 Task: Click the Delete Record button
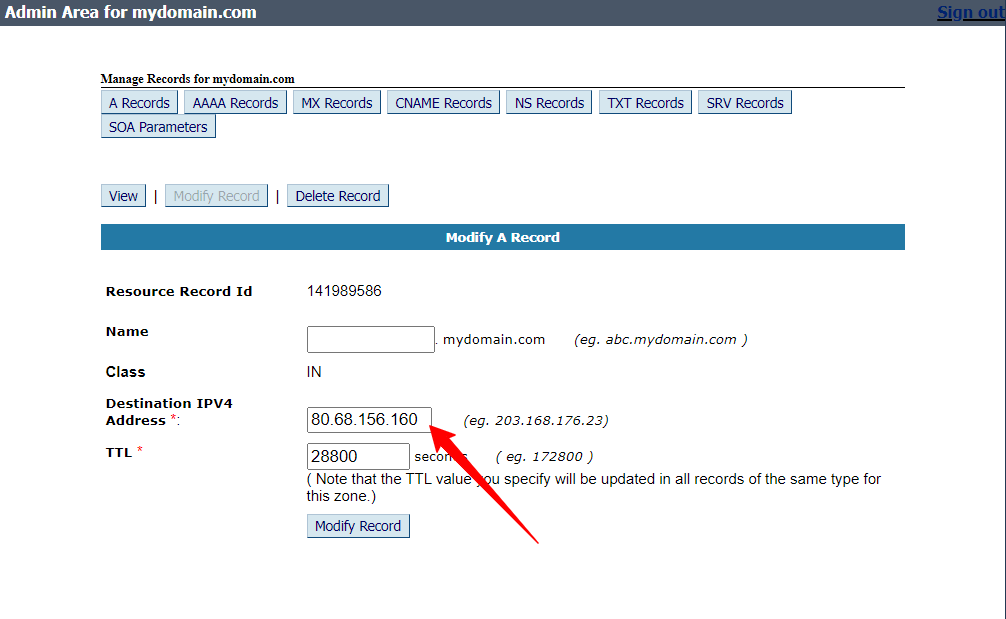[338, 196]
